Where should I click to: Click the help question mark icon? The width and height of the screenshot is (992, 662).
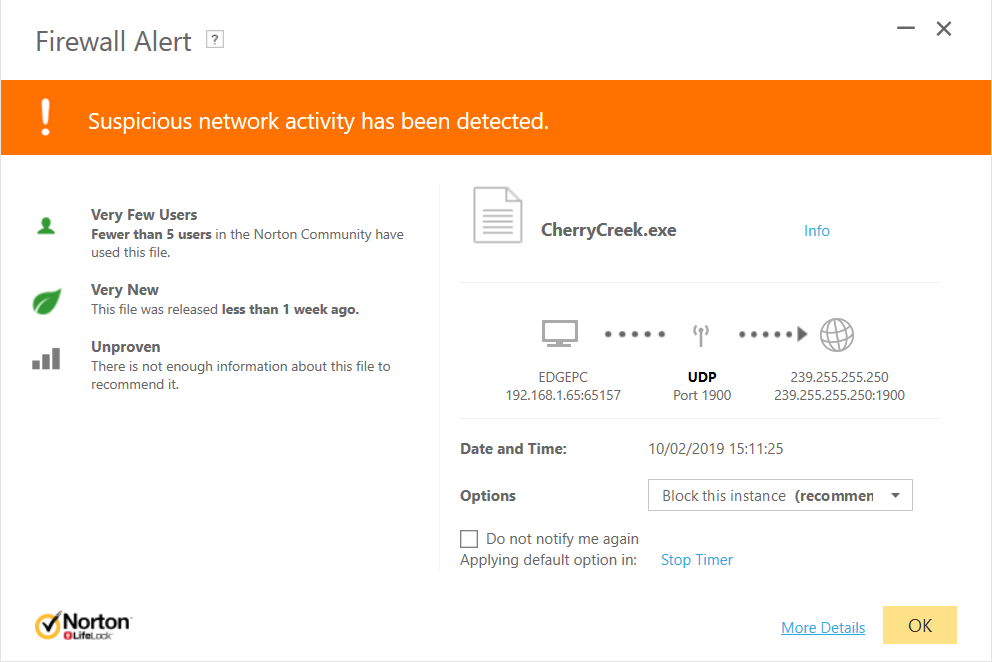pyautogui.click(x=214, y=40)
